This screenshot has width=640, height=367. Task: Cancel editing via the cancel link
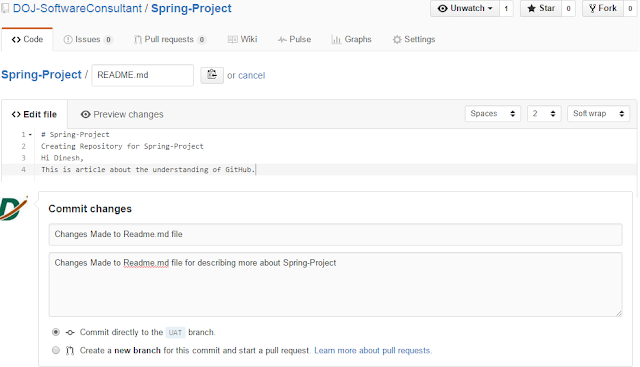pos(251,76)
